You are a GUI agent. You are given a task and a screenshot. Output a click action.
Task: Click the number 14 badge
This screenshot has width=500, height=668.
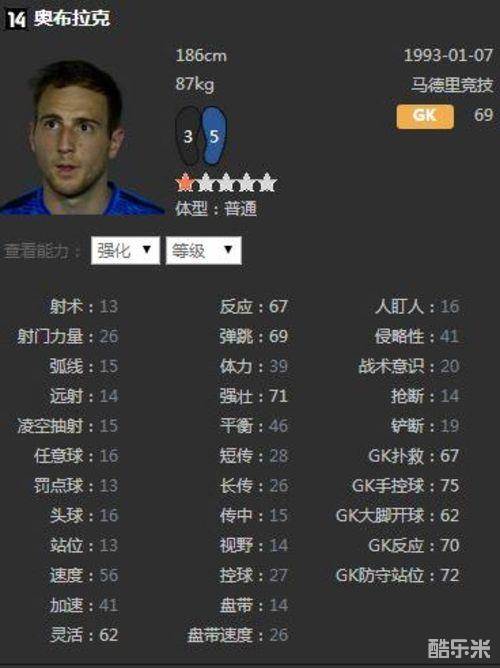(x=16, y=19)
